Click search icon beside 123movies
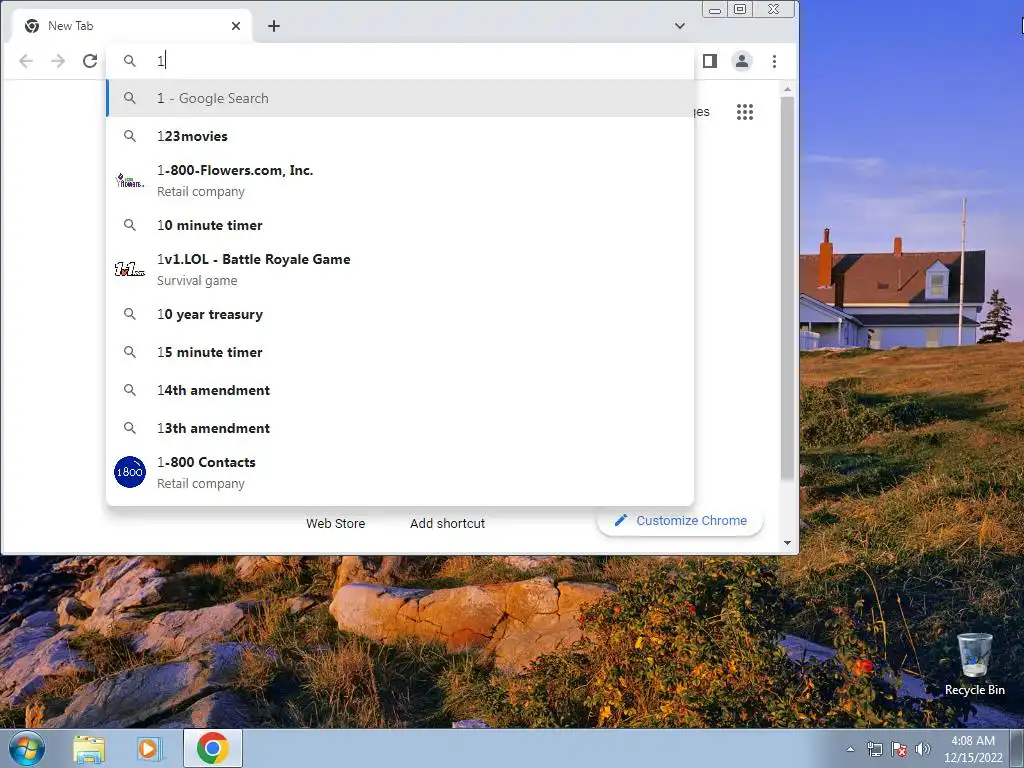The image size is (1024, 768). (130, 136)
